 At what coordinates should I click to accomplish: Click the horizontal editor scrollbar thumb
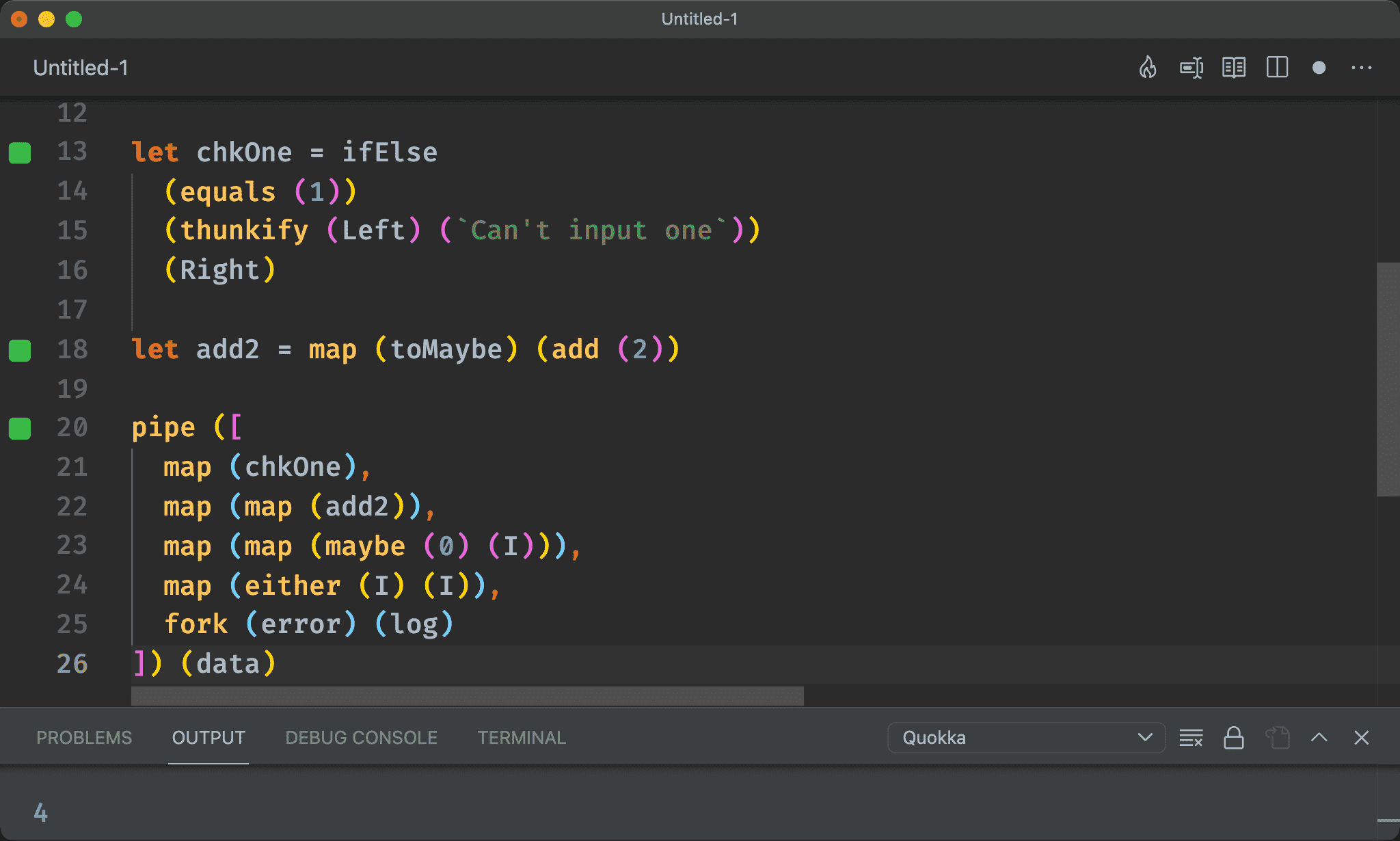[x=468, y=696]
